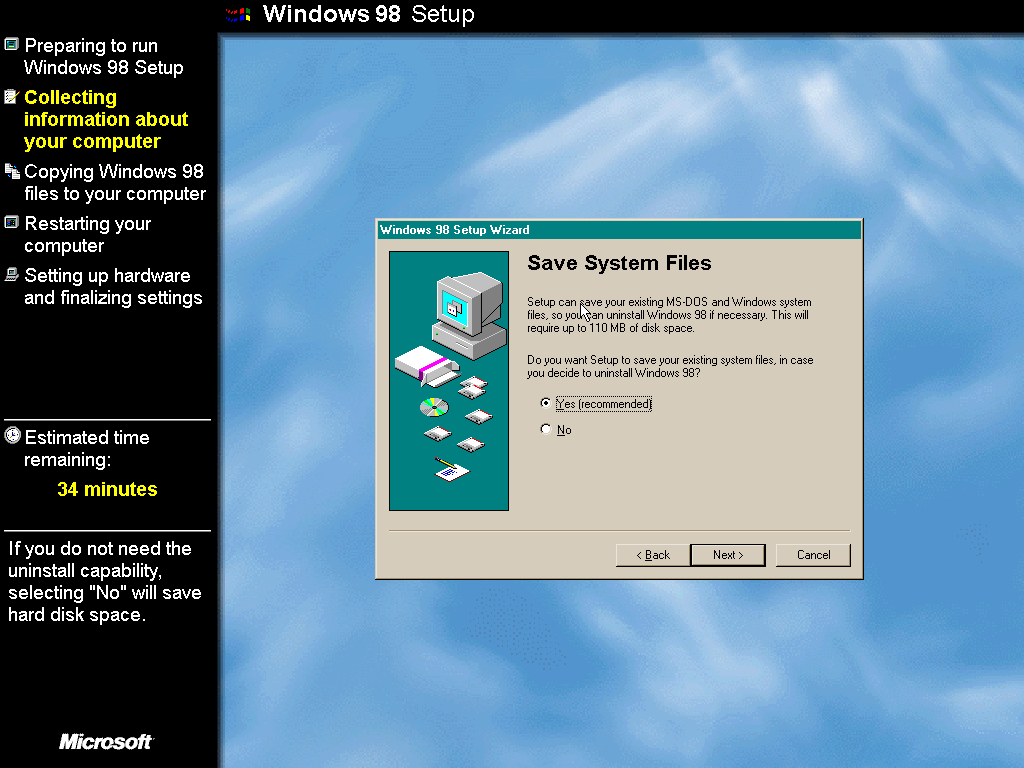
Task: Click the CD disc in the wizard illustration
Action: pos(434,408)
